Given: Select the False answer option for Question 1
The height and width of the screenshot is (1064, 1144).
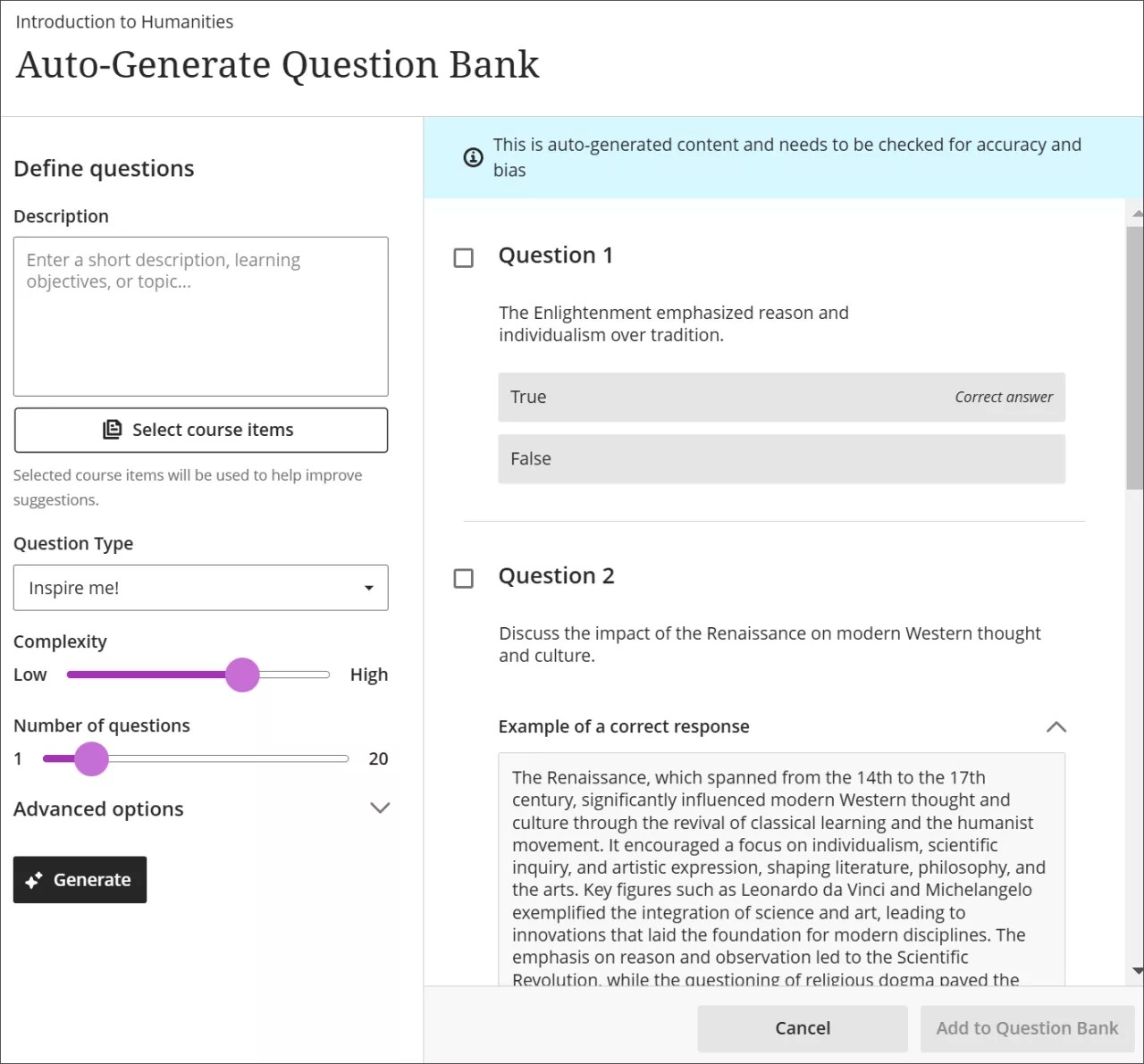Looking at the screenshot, I should [x=781, y=458].
